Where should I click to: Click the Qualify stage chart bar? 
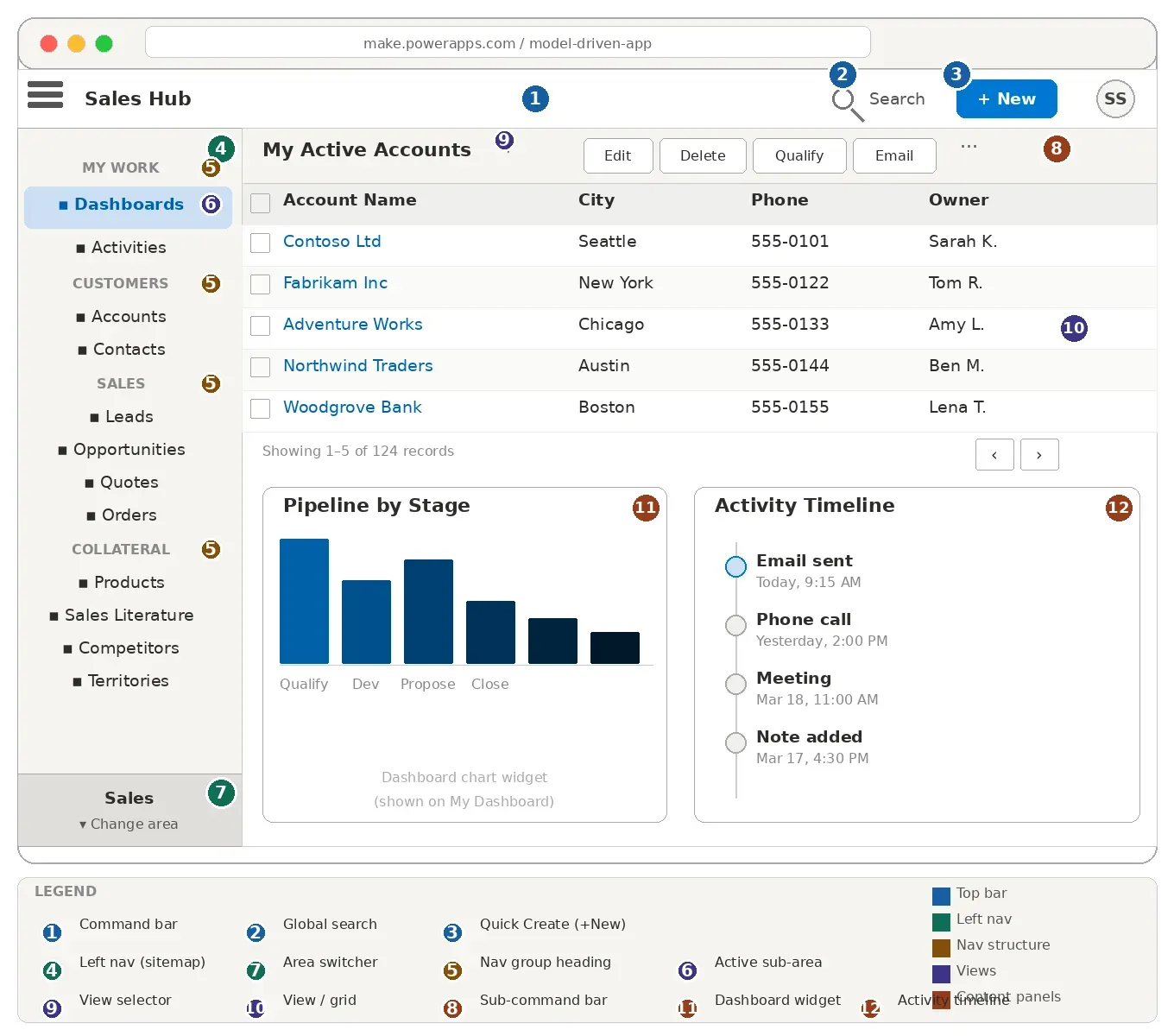[304, 601]
